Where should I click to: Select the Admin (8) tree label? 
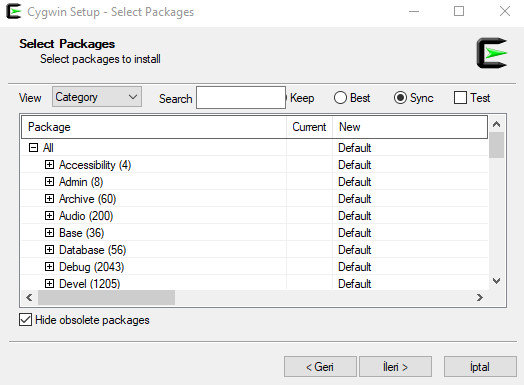point(81,182)
